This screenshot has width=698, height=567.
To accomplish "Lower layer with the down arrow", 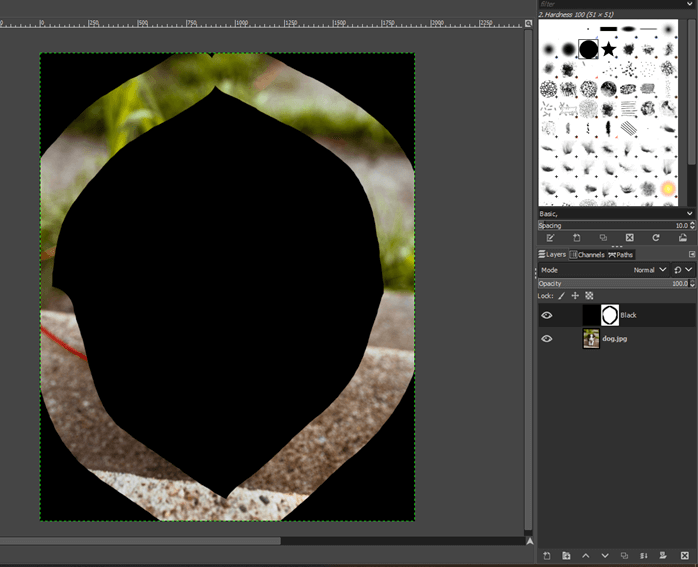I will pyautogui.click(x=605, y=555).
